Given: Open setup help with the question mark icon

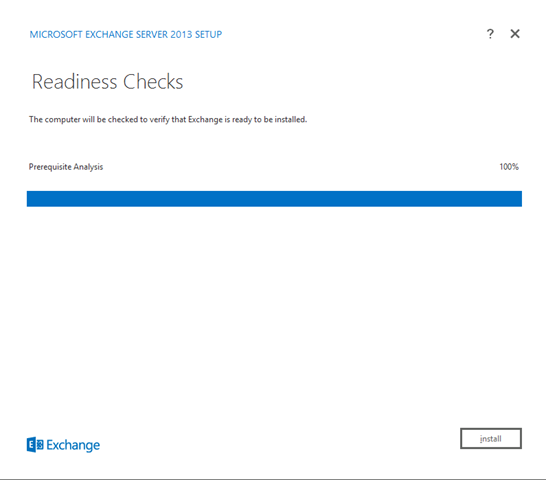Looking at the screenshot, I should (490, 34).
